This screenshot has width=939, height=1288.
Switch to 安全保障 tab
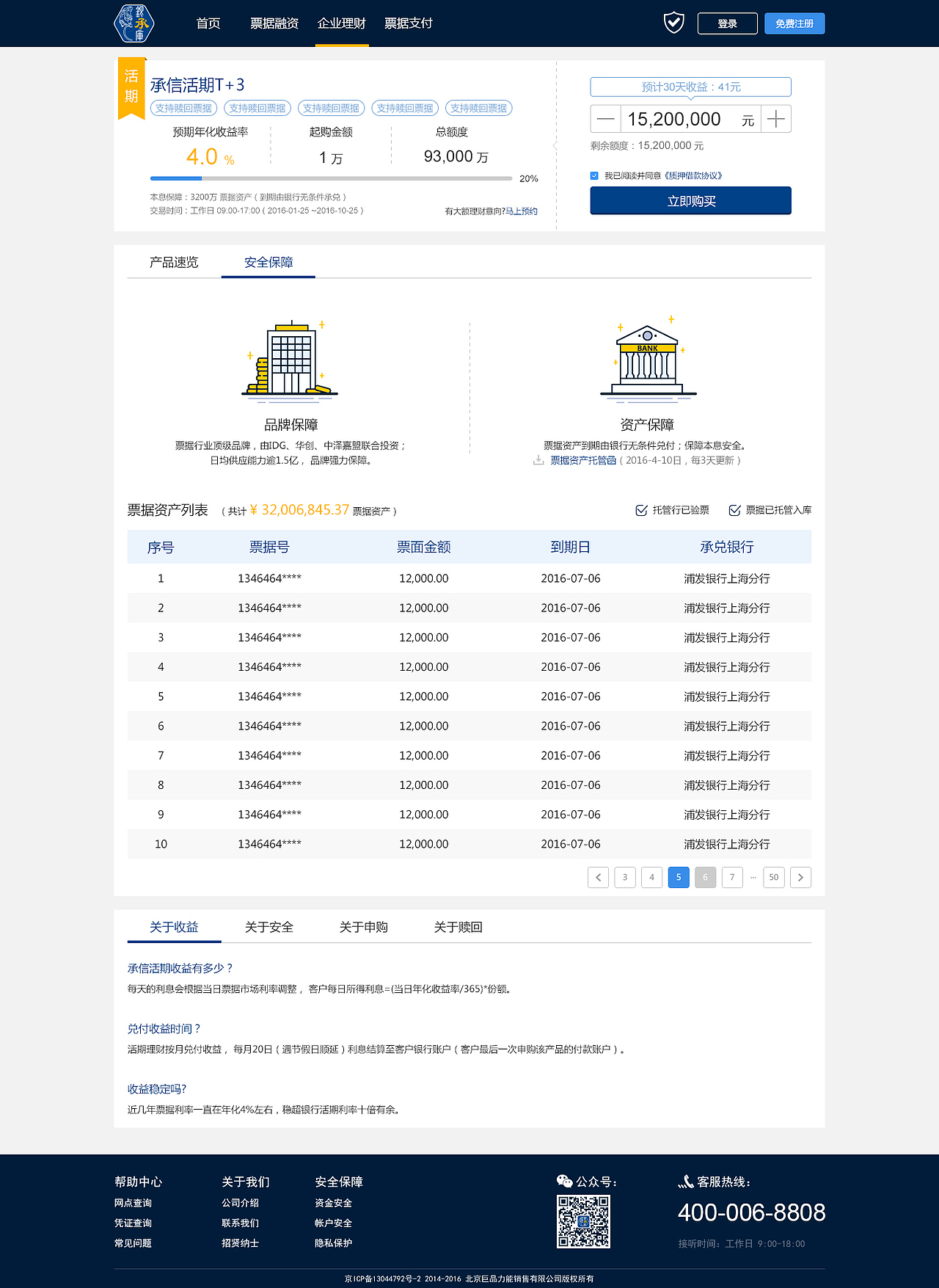(x=268, y=263)
